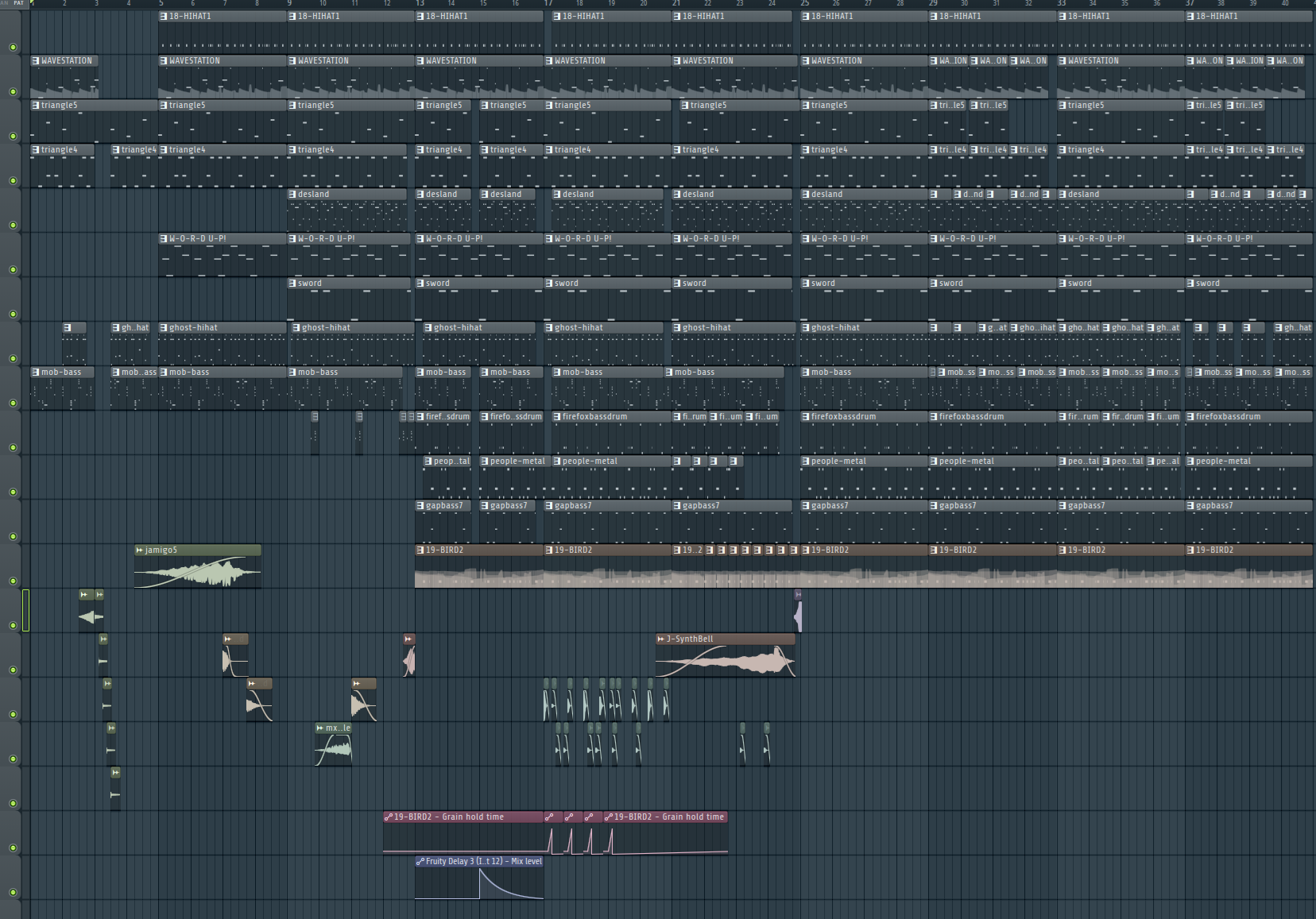Viewport: 1316px width, 919px height.
Task: Click the Fruity Delay 3 automation clip icon
Action: 420,861
